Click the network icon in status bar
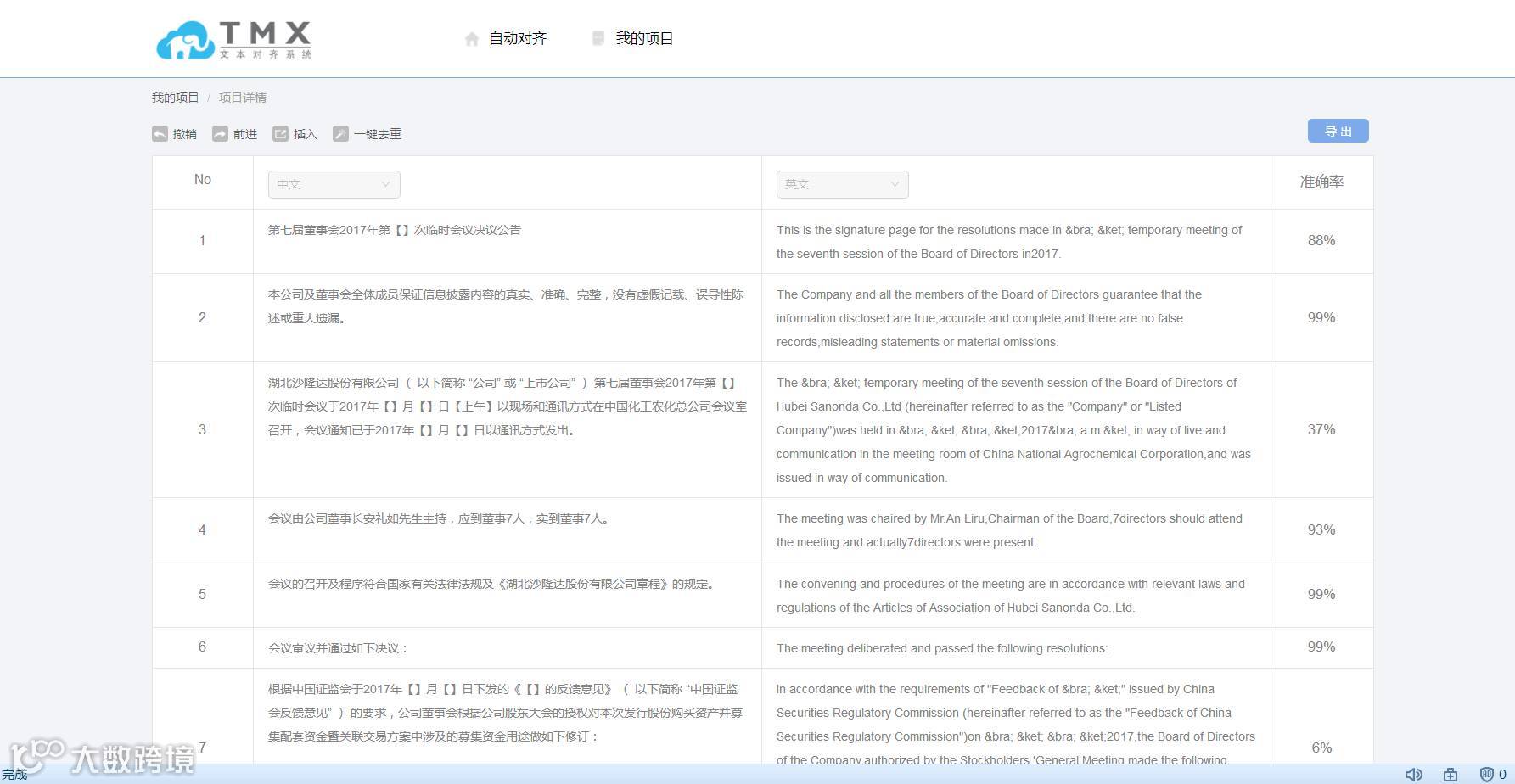1515x784 pixels. tap(1450, 775)
